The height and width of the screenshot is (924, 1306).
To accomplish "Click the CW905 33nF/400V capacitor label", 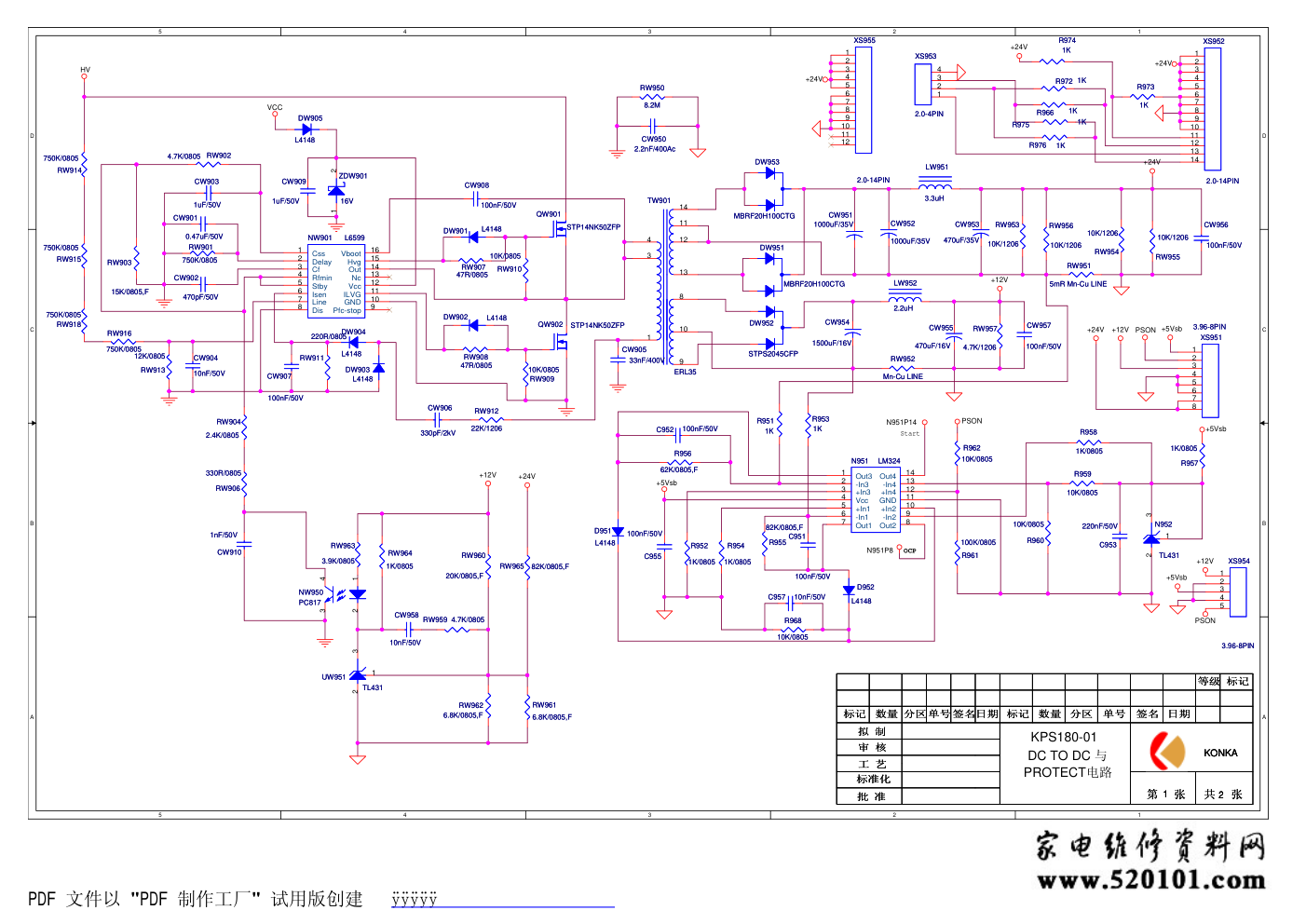I will [642, 355].
